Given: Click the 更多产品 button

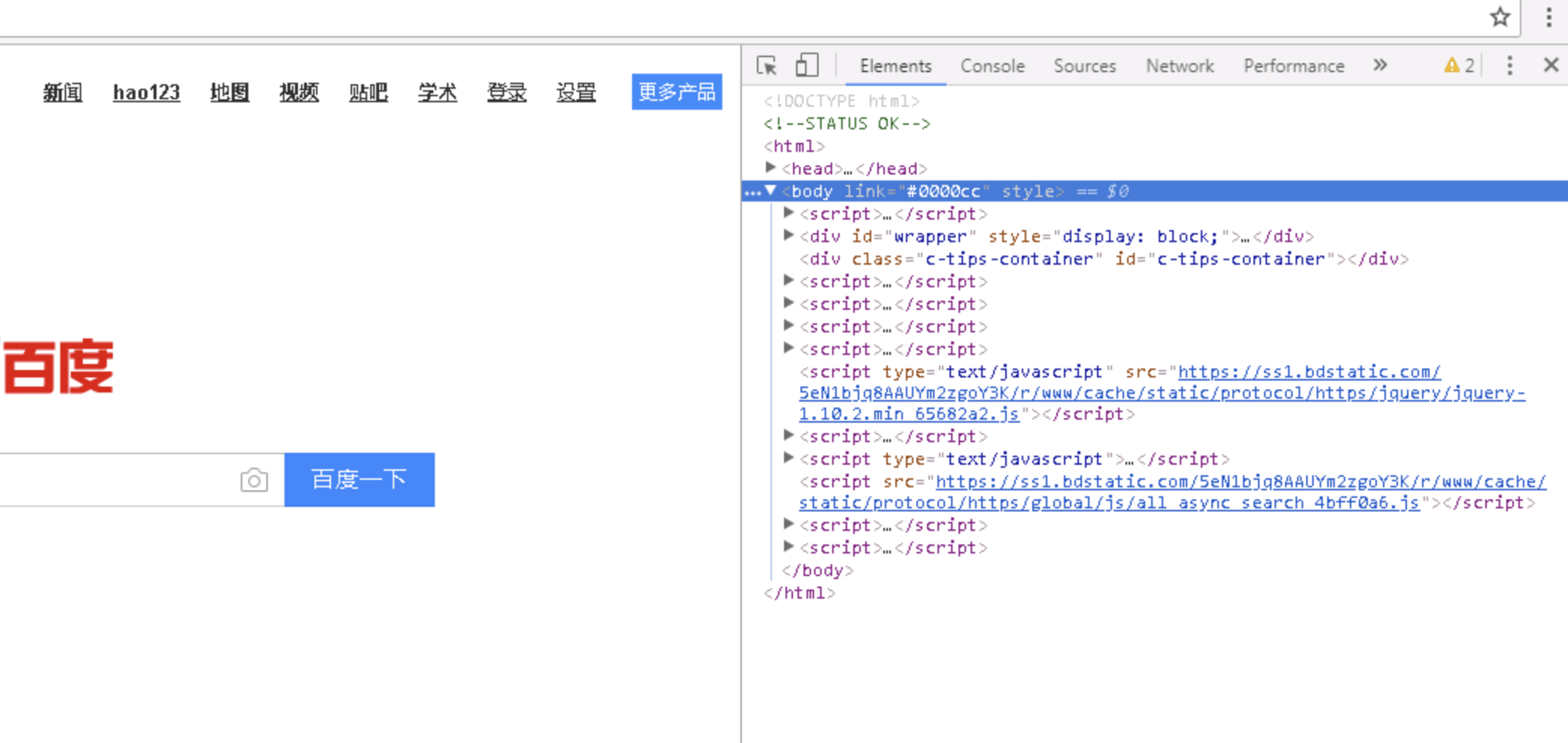Looking at the screenshot, I should click(x=677, y=92).
